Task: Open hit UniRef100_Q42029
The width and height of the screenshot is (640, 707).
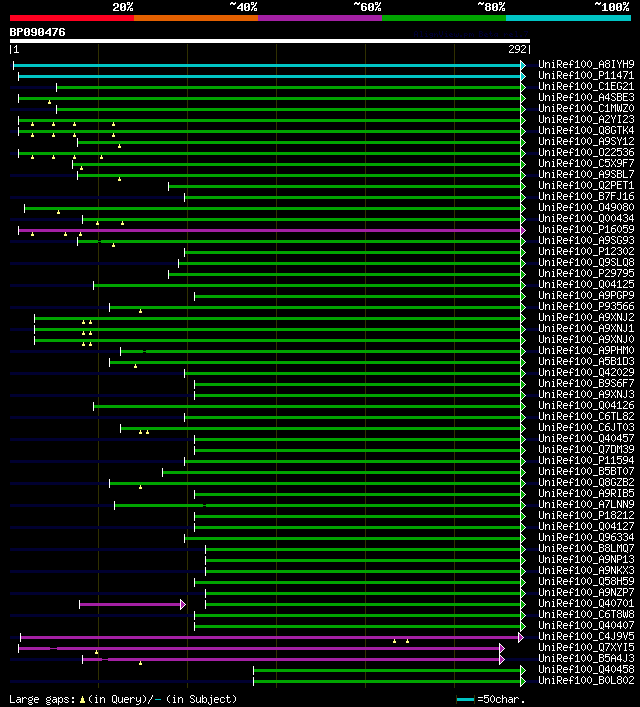Action: point(586,372)
